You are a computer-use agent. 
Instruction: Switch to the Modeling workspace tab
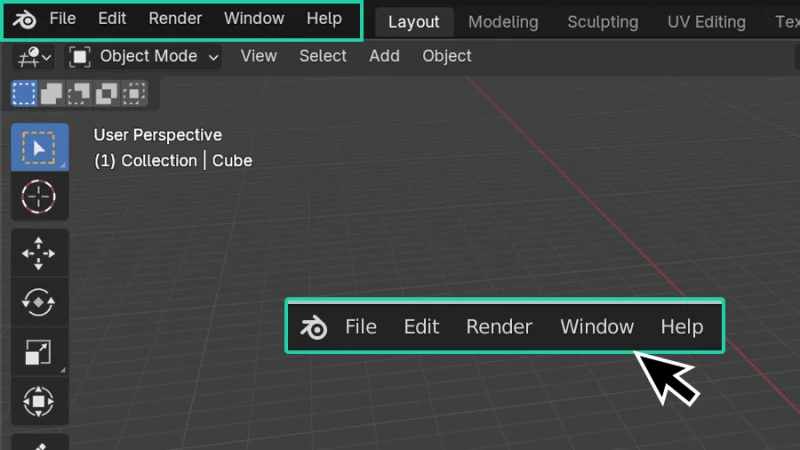(x=503, y=22)
